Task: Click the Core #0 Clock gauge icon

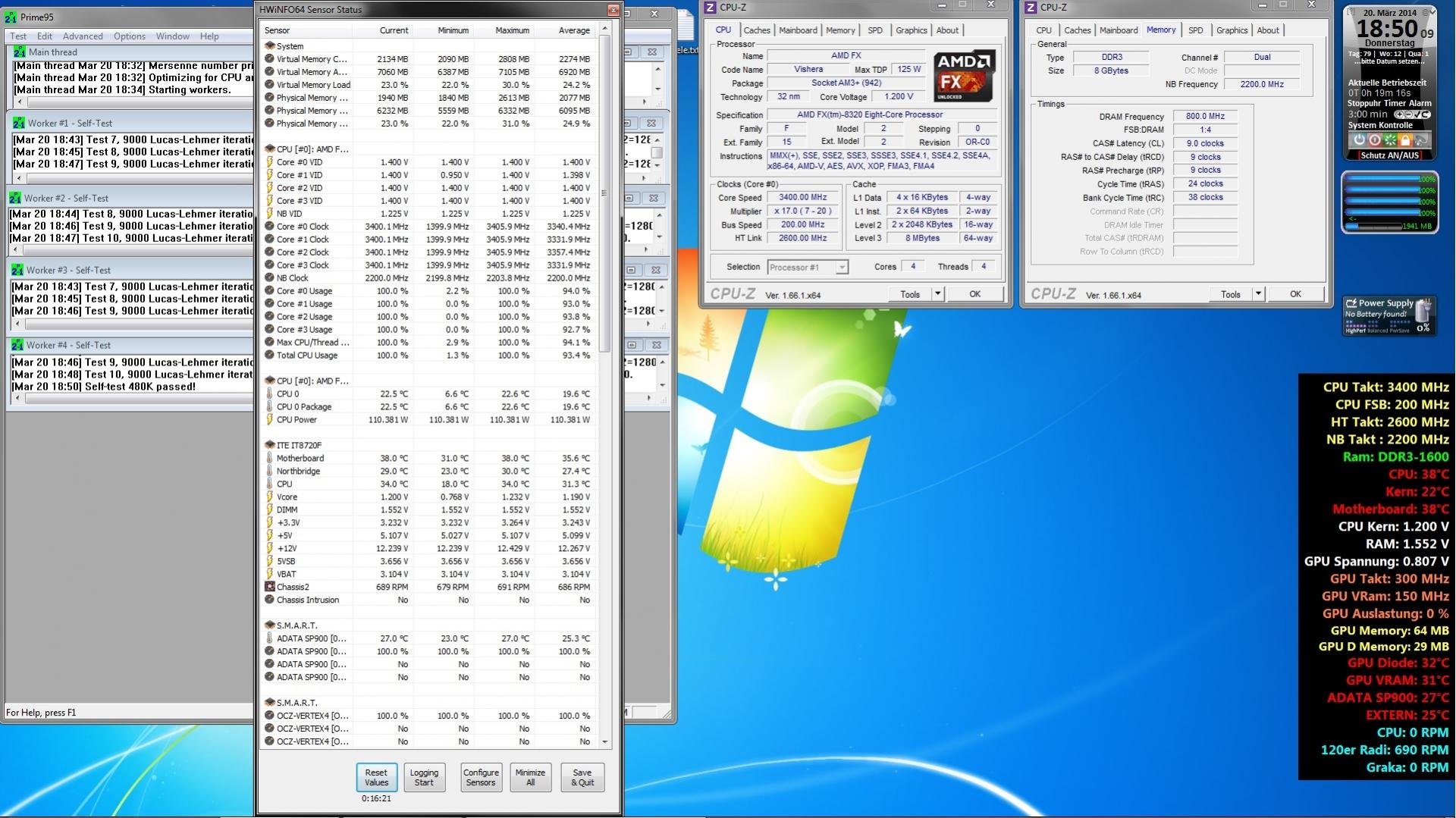Action: (x=269, y=226)
